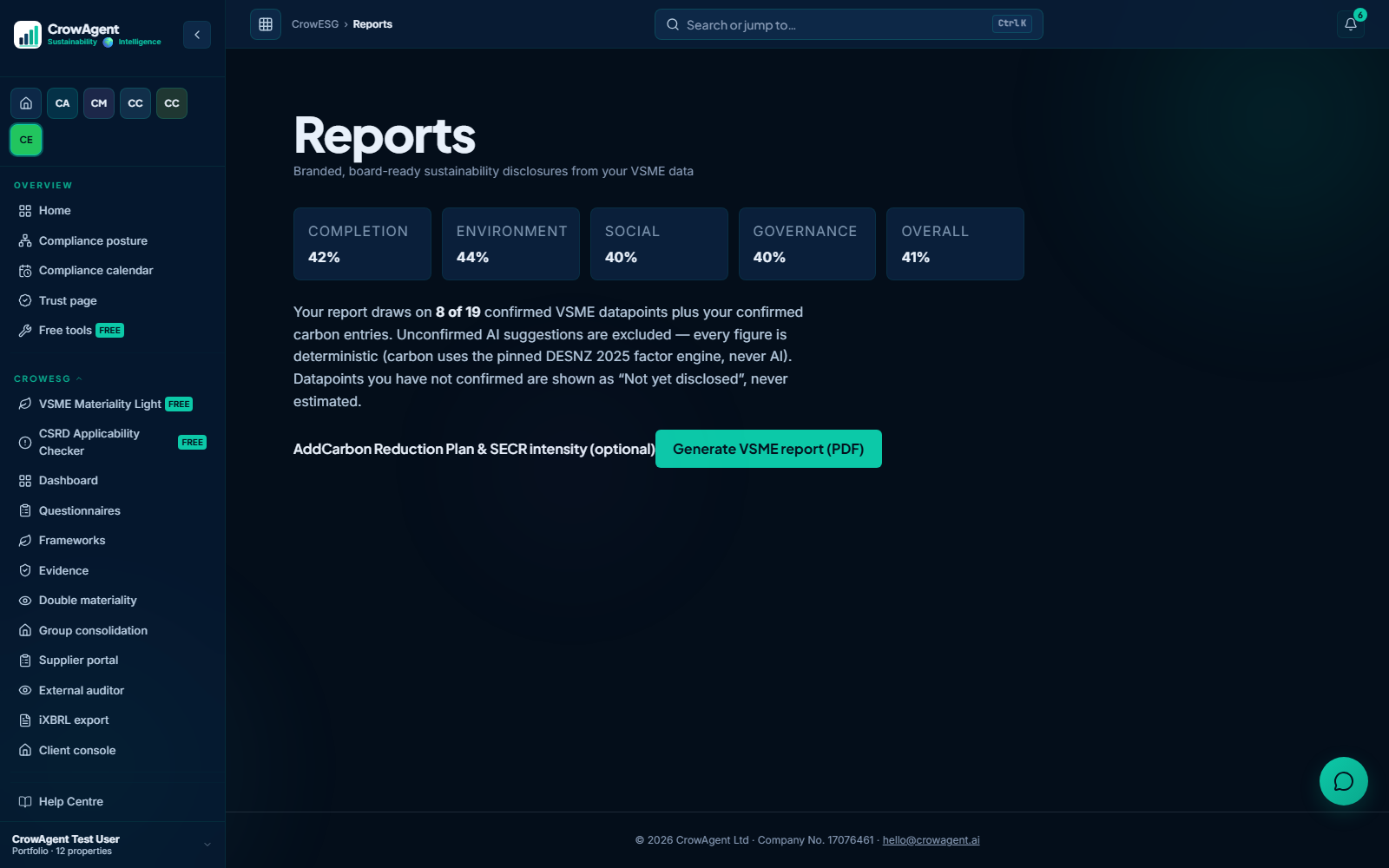Click the Dashboard grid icon

(25, 481)
